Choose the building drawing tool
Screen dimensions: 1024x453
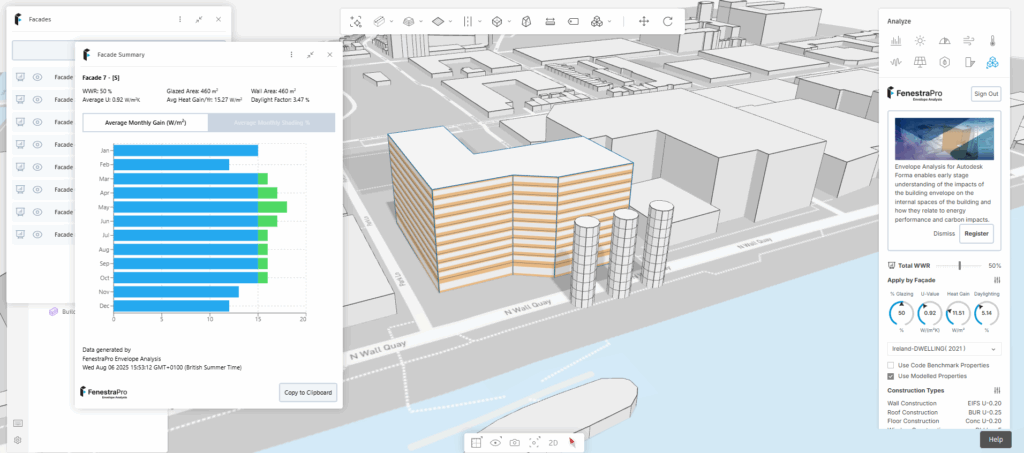tap(379, 22)
